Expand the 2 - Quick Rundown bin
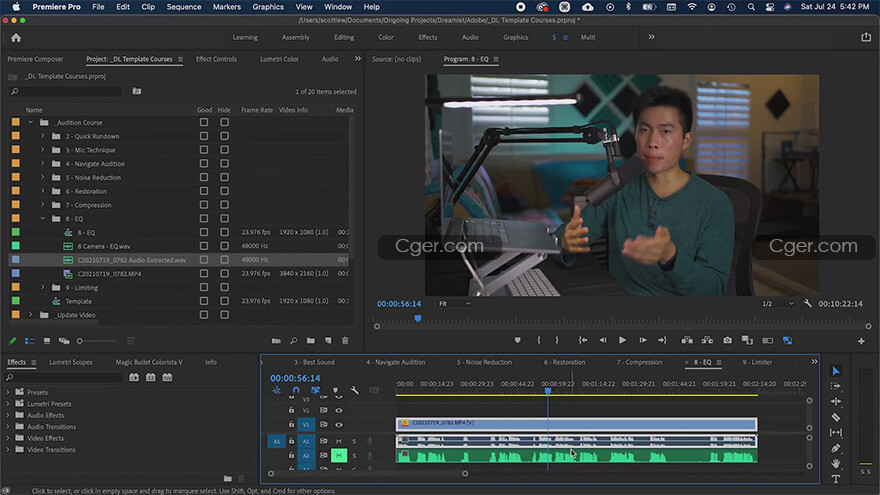 43,136
